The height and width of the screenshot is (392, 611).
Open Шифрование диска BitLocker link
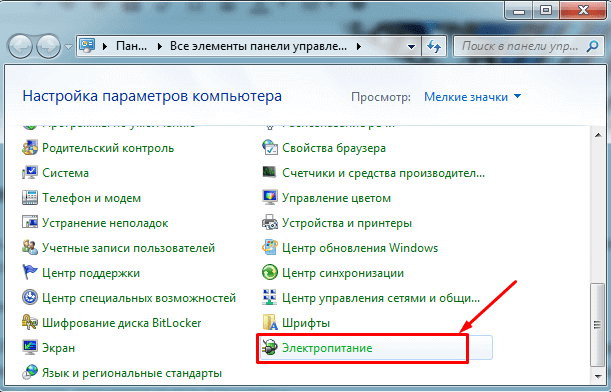click(x=122, y=323)
